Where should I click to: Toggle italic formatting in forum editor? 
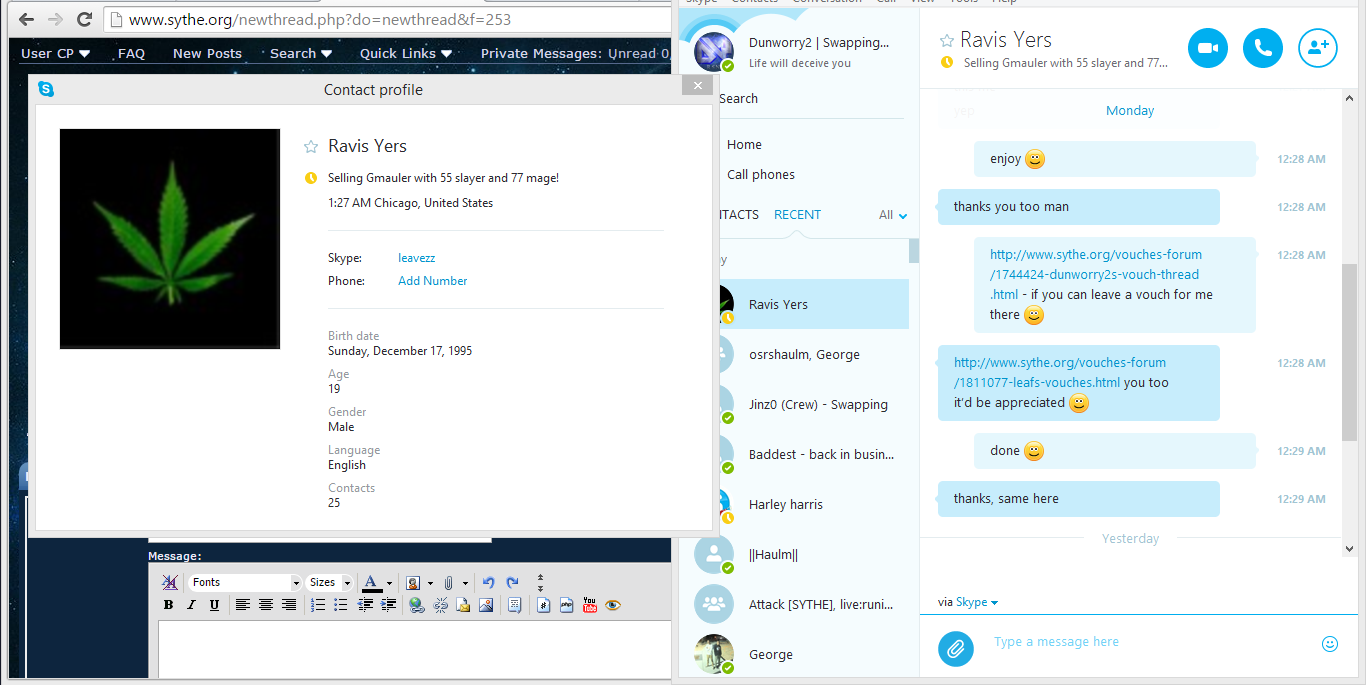(x=191, y=605)
